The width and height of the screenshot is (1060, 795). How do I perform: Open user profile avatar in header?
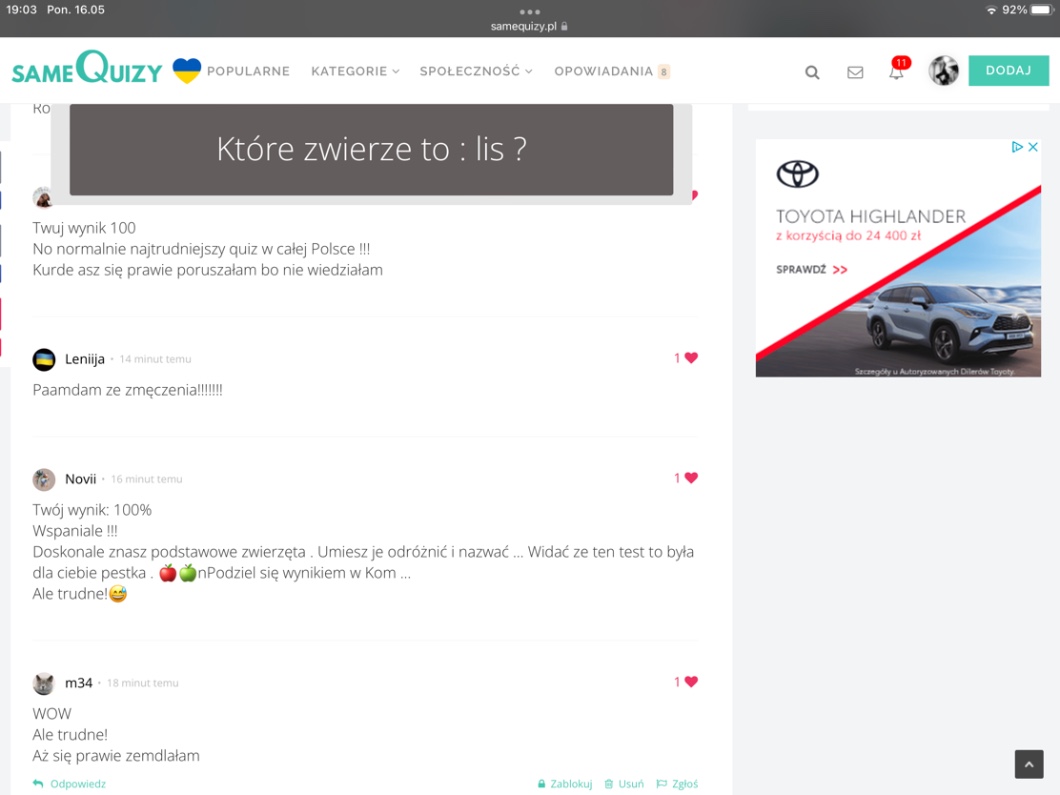tap(943, 71)
